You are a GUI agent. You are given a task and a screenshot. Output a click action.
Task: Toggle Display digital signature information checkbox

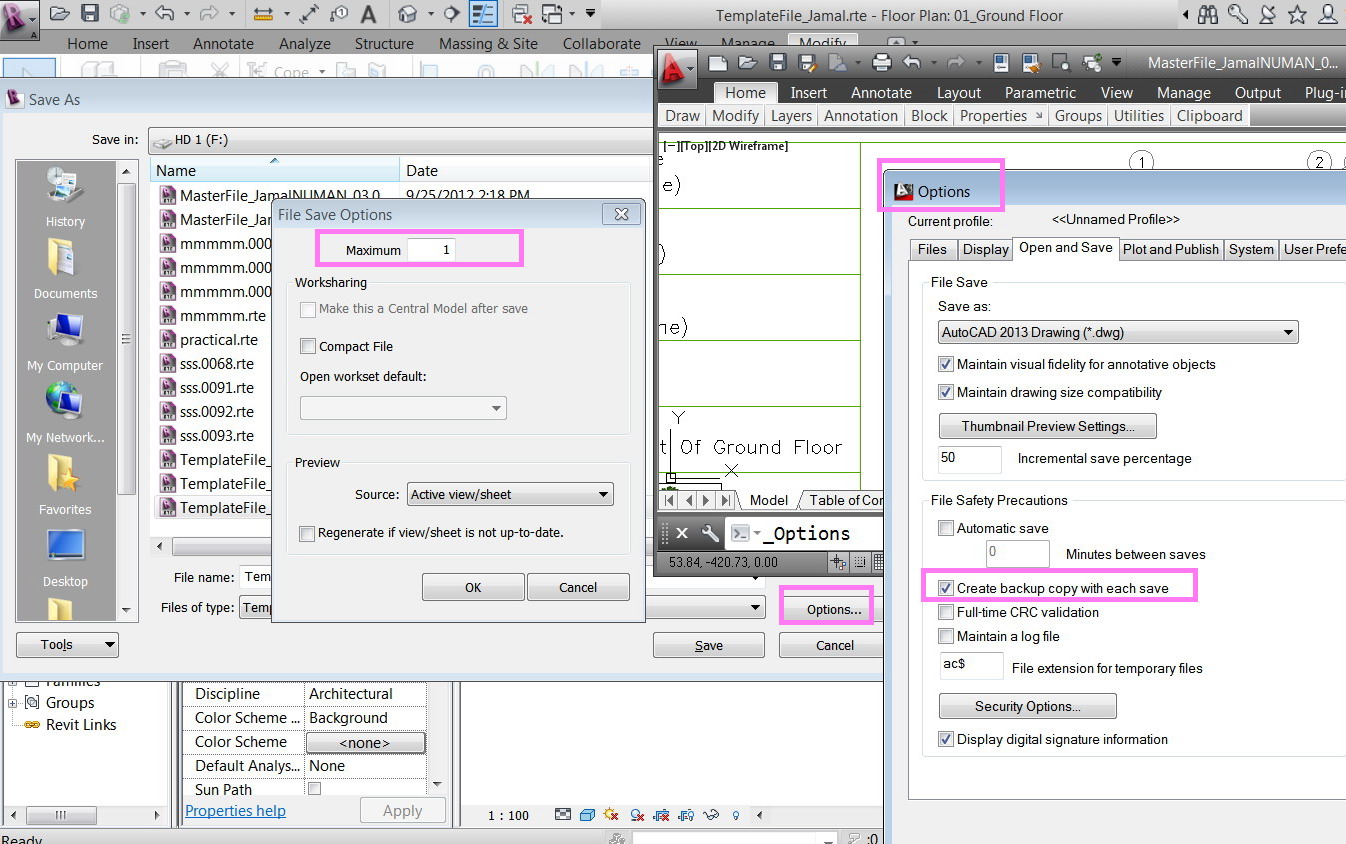(x=946, y=739)
